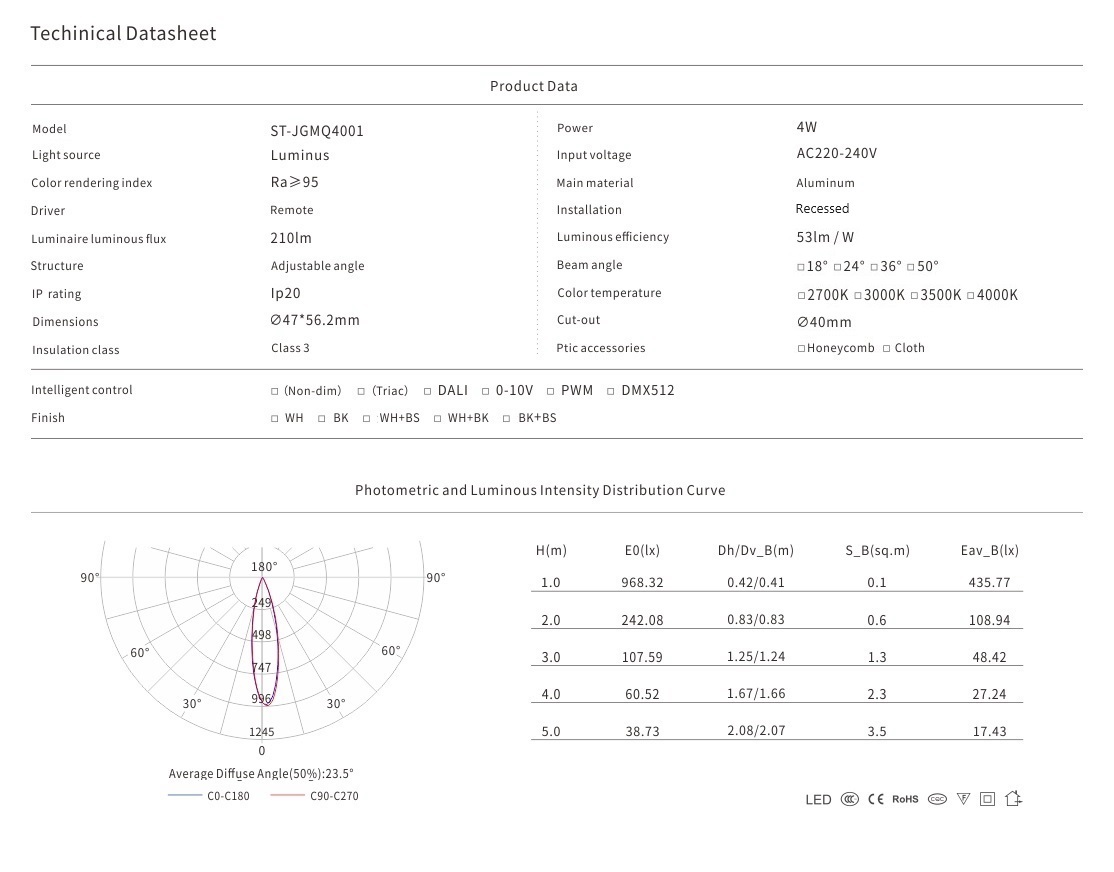Click the 968.32 E0 value cell
The image size is (1114, 872).
pos(642,582)
